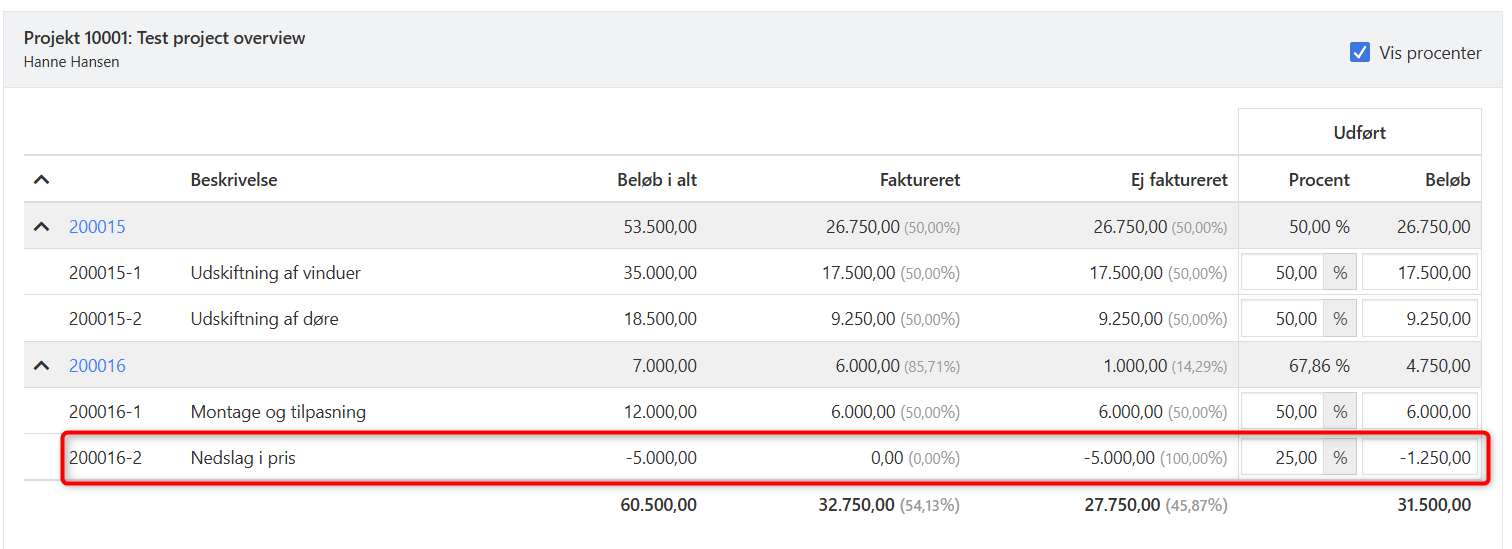Edit Udført amount field for Montage og tilpasning
Viewport: 1512px width, 549px height.
(x=1420, y=412)
